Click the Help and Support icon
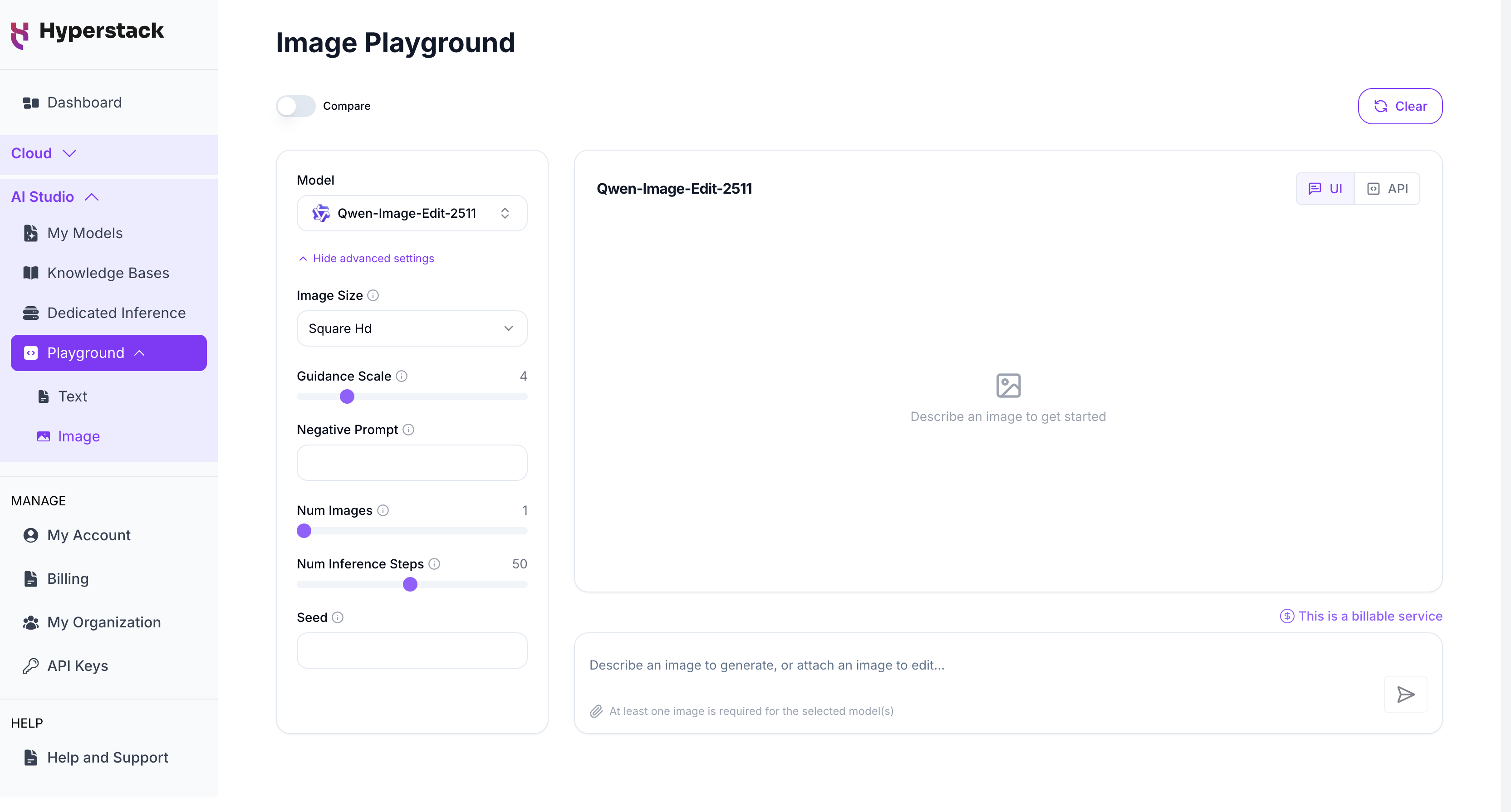The image size is (1511, 812). (x=30, y=758)
